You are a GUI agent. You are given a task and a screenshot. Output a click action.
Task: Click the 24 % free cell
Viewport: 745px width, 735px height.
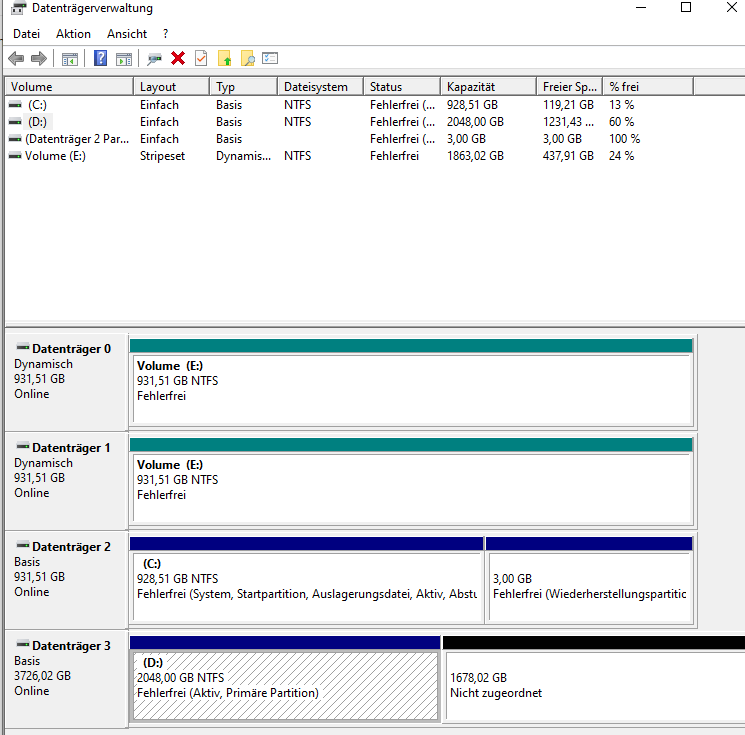click(621, 156)
